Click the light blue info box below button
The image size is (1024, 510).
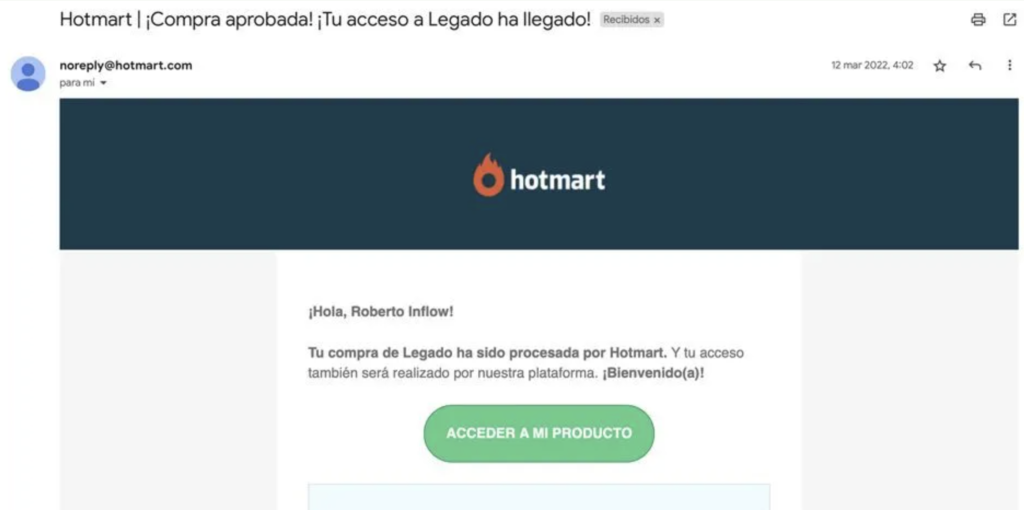[x=539, y=497]
